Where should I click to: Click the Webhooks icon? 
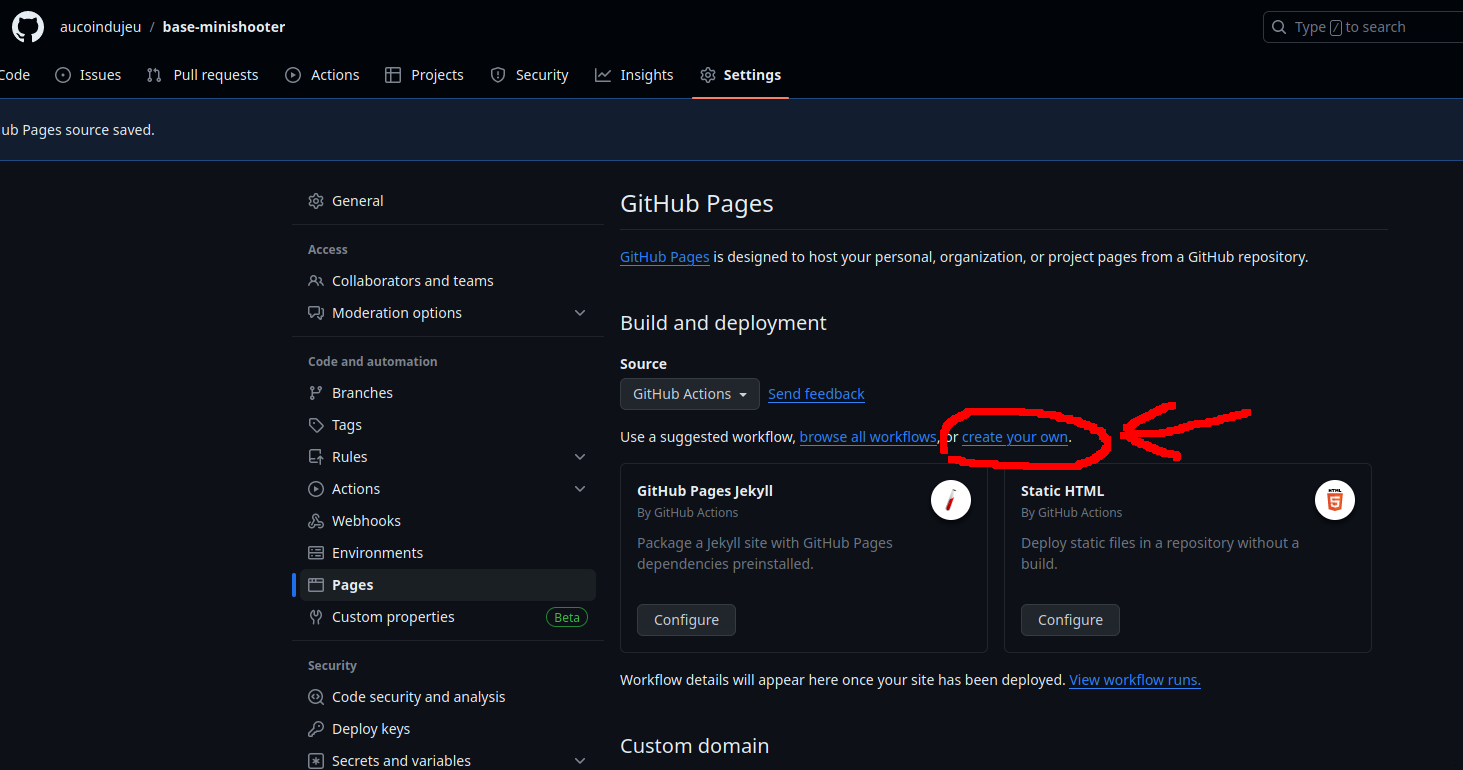(316, 521)
